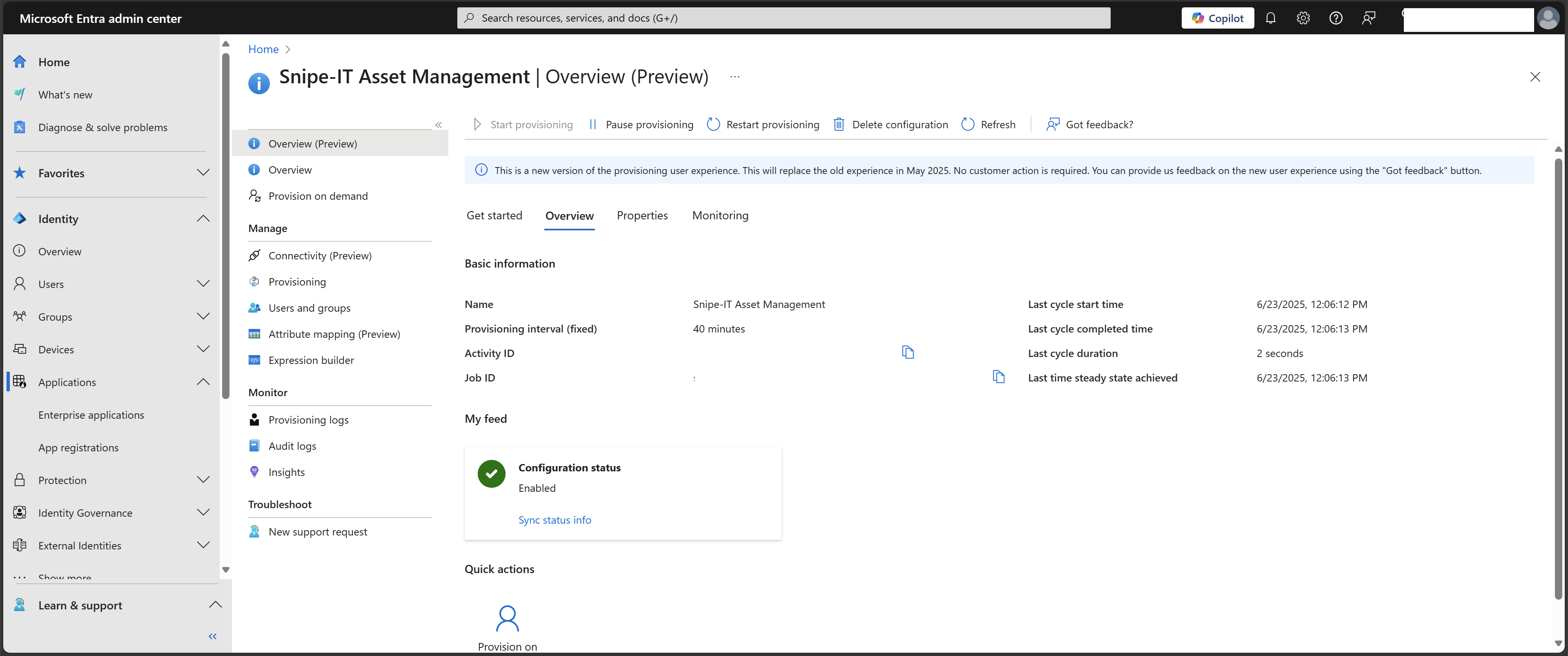Click the help question mark icon
The height and width of the screenshot is (656, 1568).
(1336, 18)
